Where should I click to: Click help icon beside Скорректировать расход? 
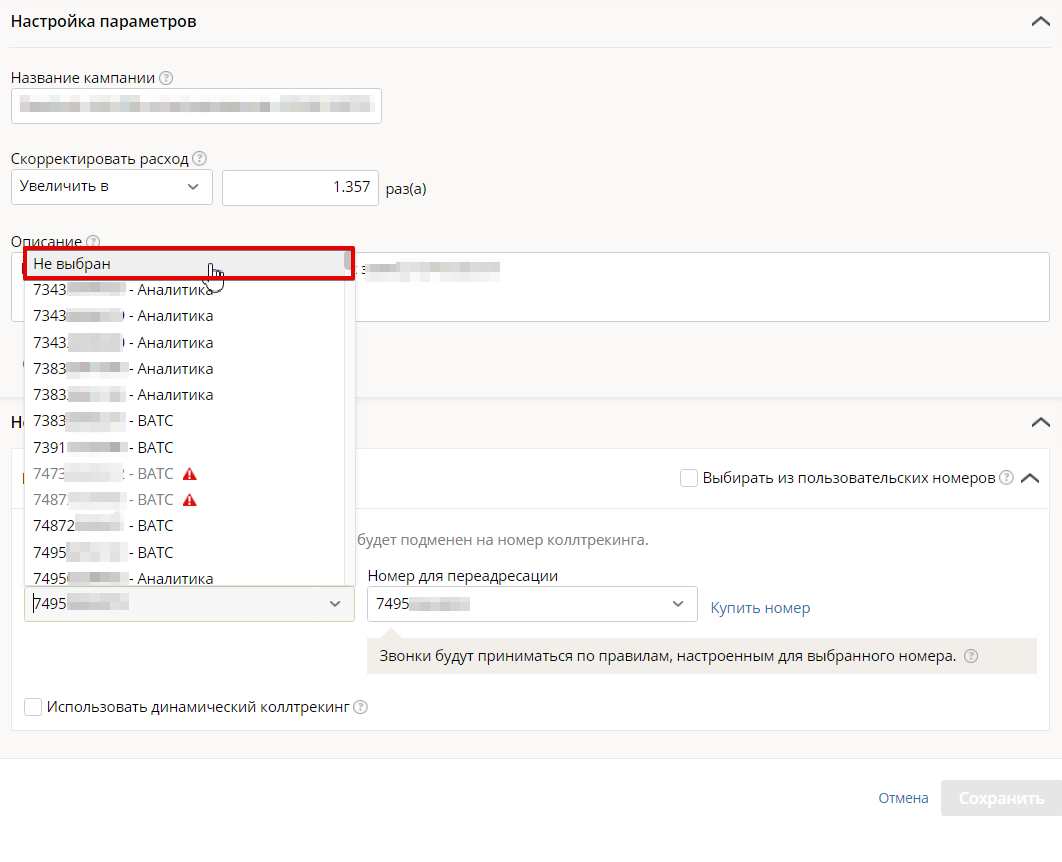tap(200, 158)
